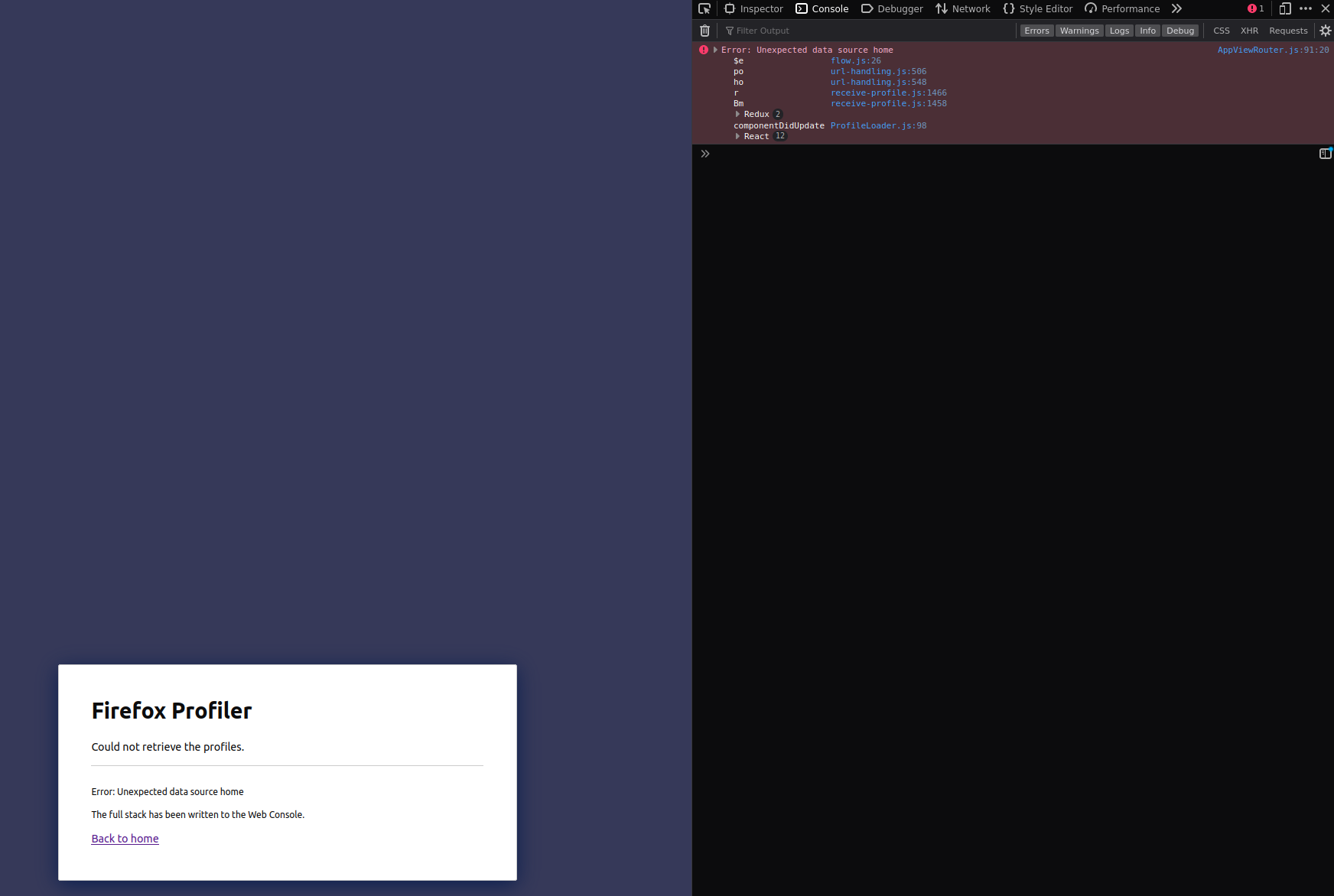The height and width of the screenshot is (896, 1334).
Task: Open console settings gear
Action: (x=1326, y=31)
